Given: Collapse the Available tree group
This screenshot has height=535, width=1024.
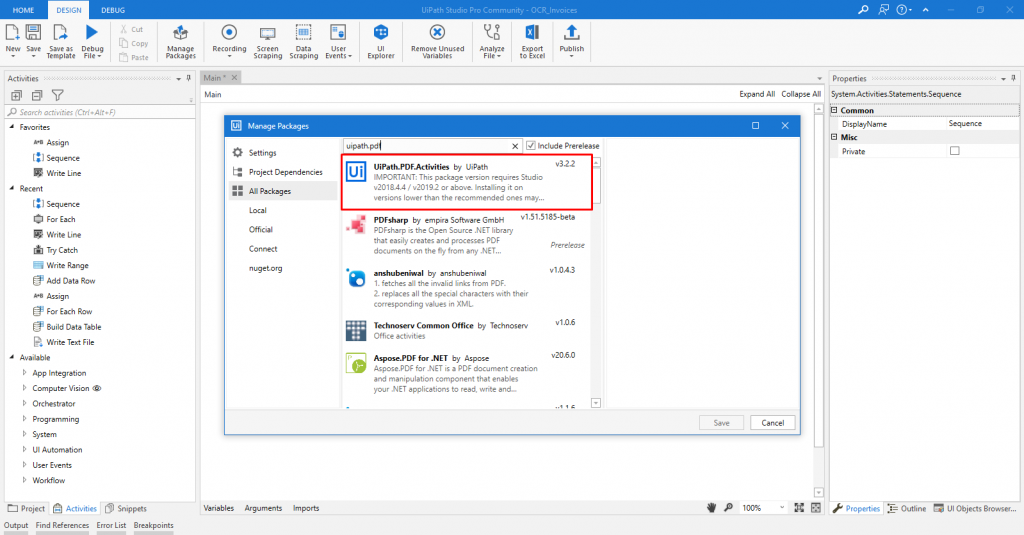Looking at the screenshot, I should pos(12,357).
